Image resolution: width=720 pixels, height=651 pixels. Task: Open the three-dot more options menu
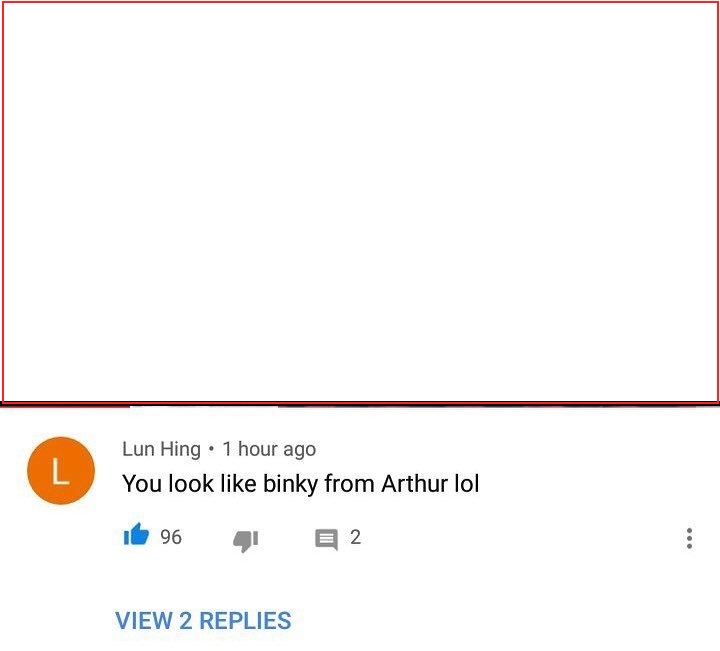(x=689, y=538)
